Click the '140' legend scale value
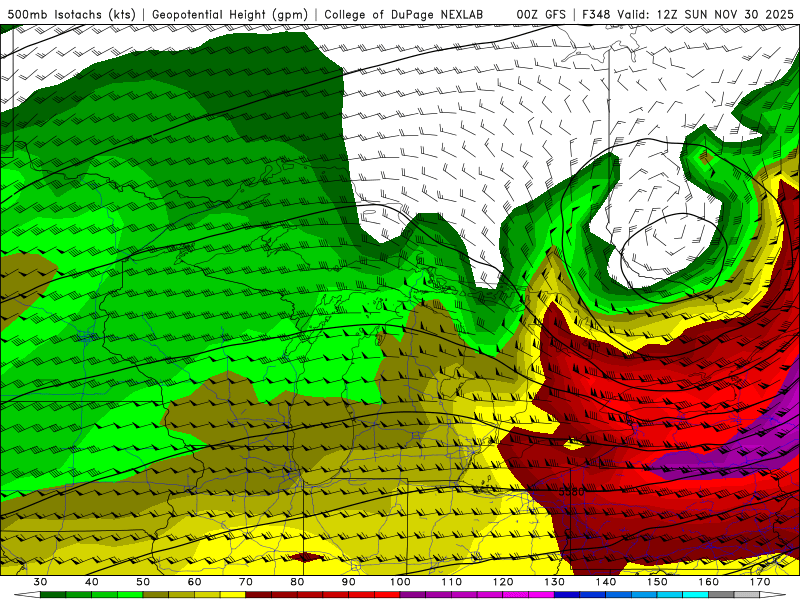800x600 pixels. [606, 582]
